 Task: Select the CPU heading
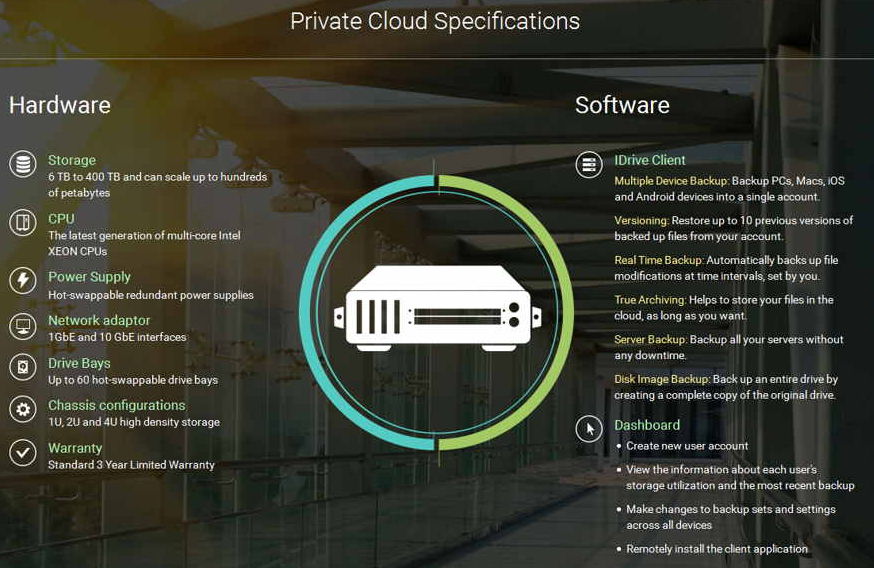pyautogui.click(x=61, y=219)
